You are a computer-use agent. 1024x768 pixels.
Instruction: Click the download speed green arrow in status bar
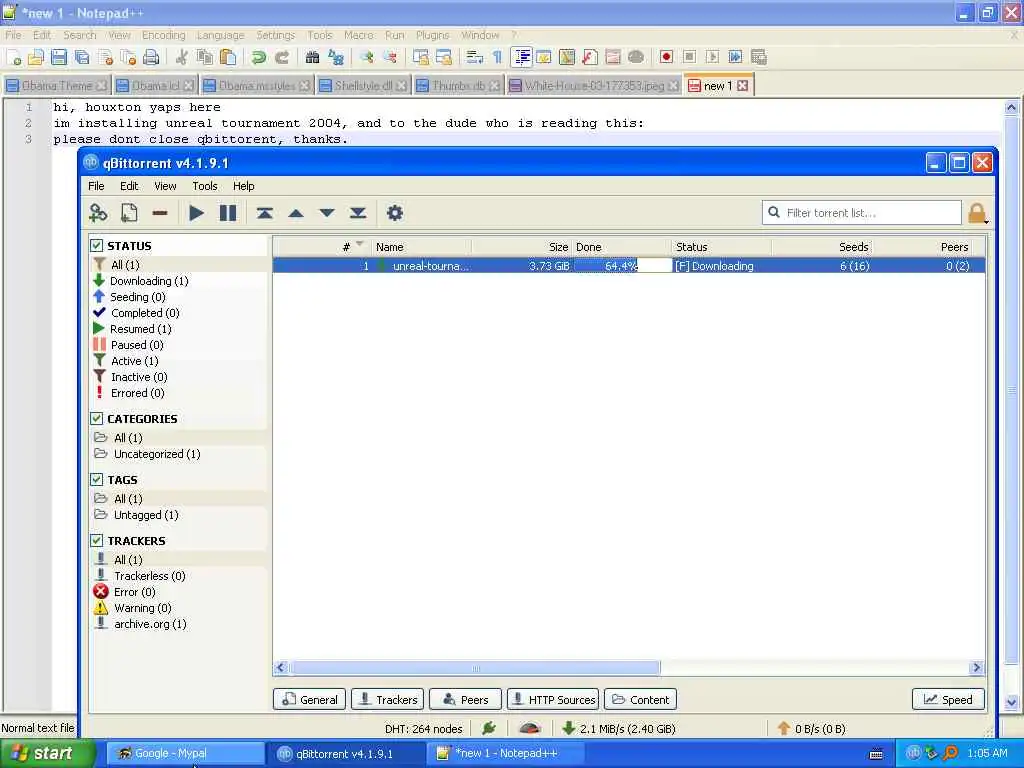[568, 728]
